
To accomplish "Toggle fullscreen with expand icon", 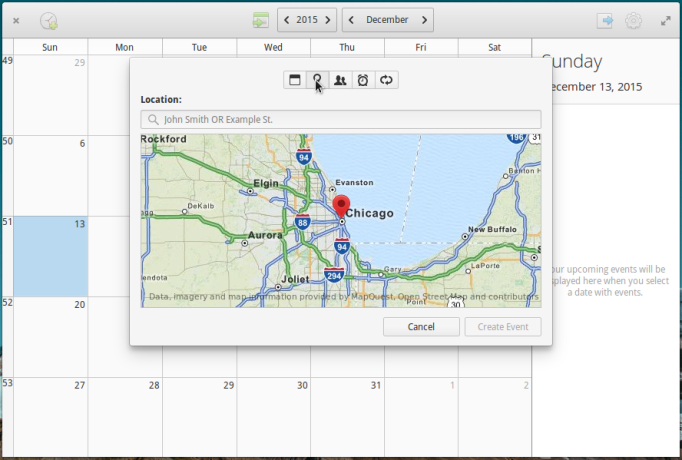I will [665, 20].
